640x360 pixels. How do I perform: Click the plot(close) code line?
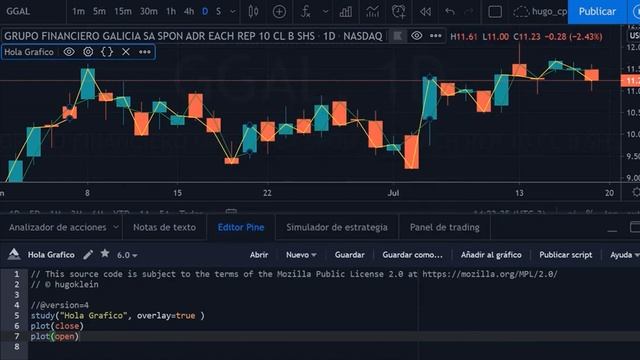(57, 326)
